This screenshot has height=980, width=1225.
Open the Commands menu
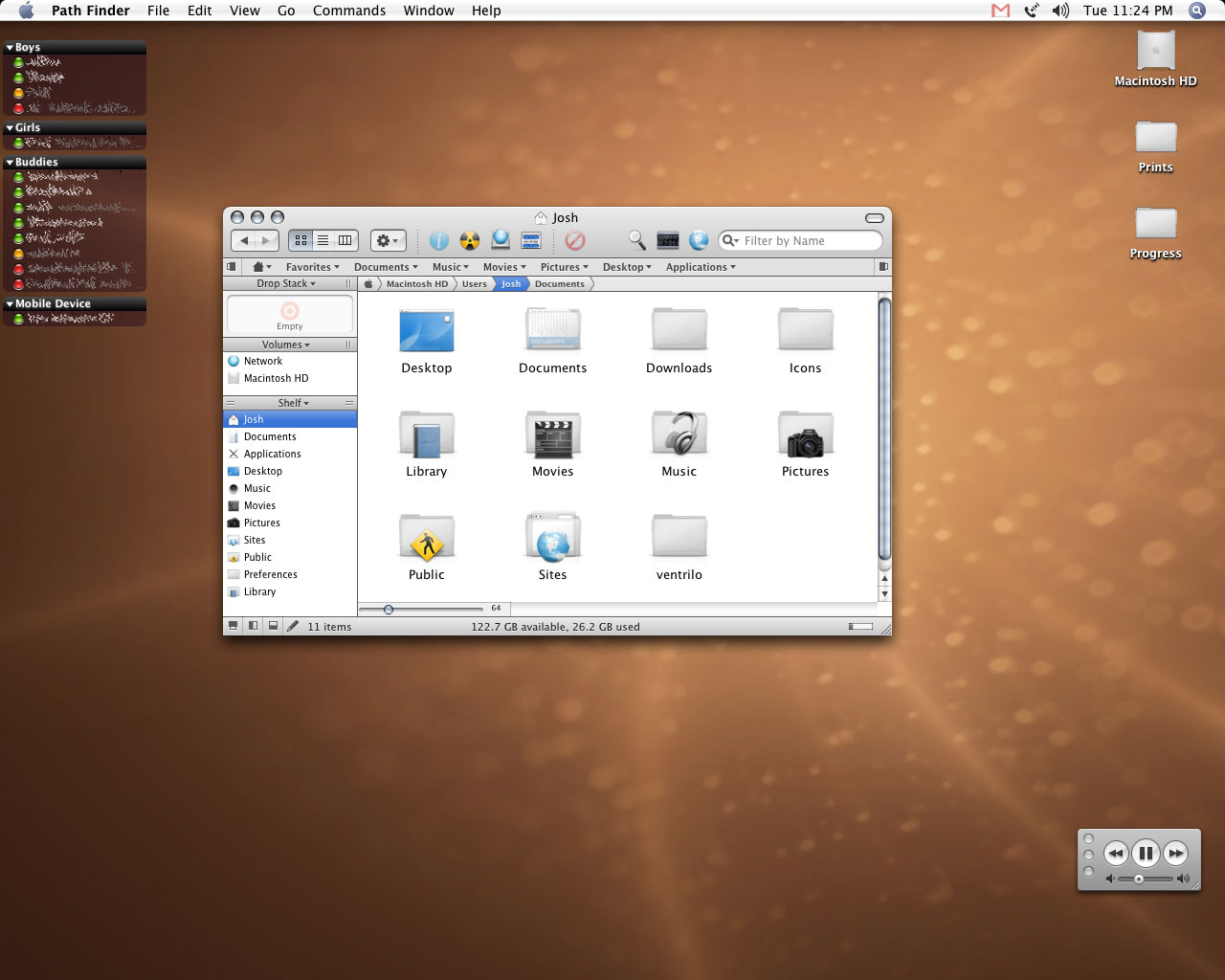(349, 11)
